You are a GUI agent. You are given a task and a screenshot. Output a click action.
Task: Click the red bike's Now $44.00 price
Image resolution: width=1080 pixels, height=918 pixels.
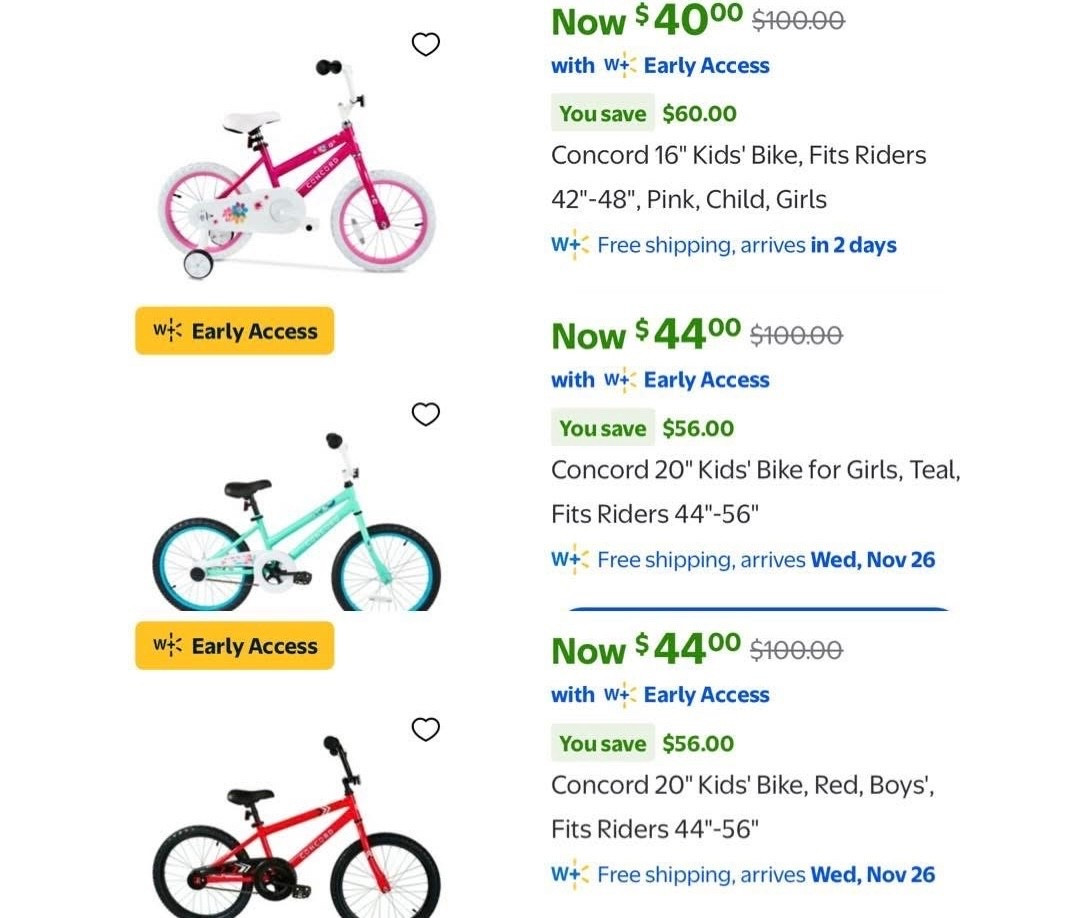pyautogui.click(x=646, y=649)
